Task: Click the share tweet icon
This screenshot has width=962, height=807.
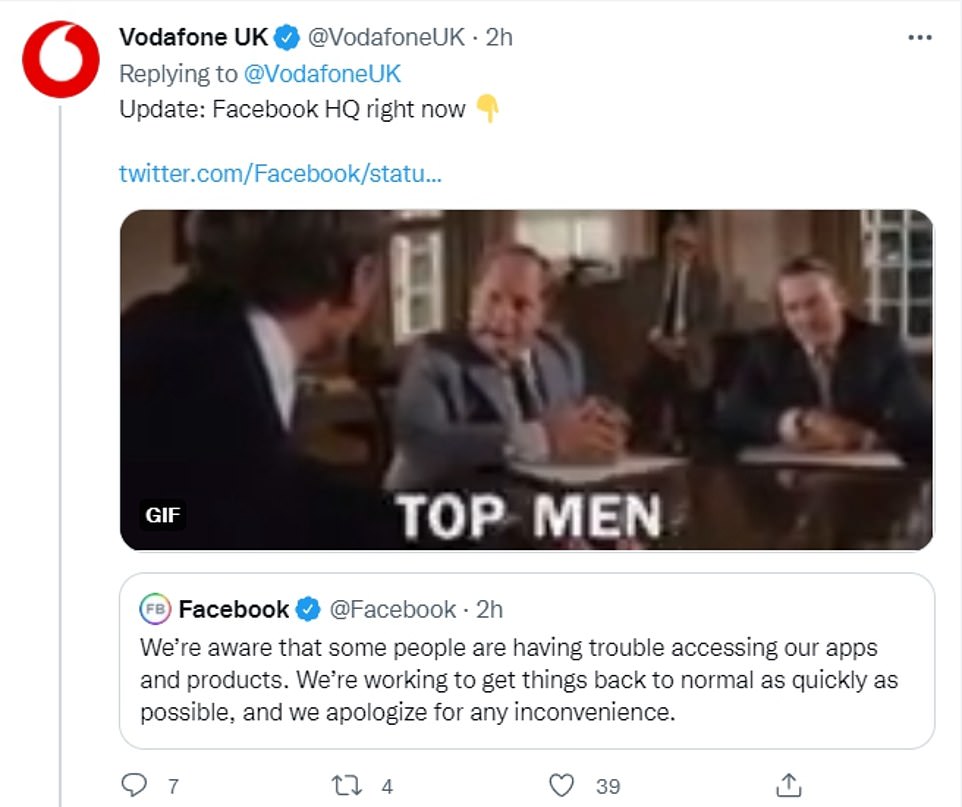Action: click(789, 786)
